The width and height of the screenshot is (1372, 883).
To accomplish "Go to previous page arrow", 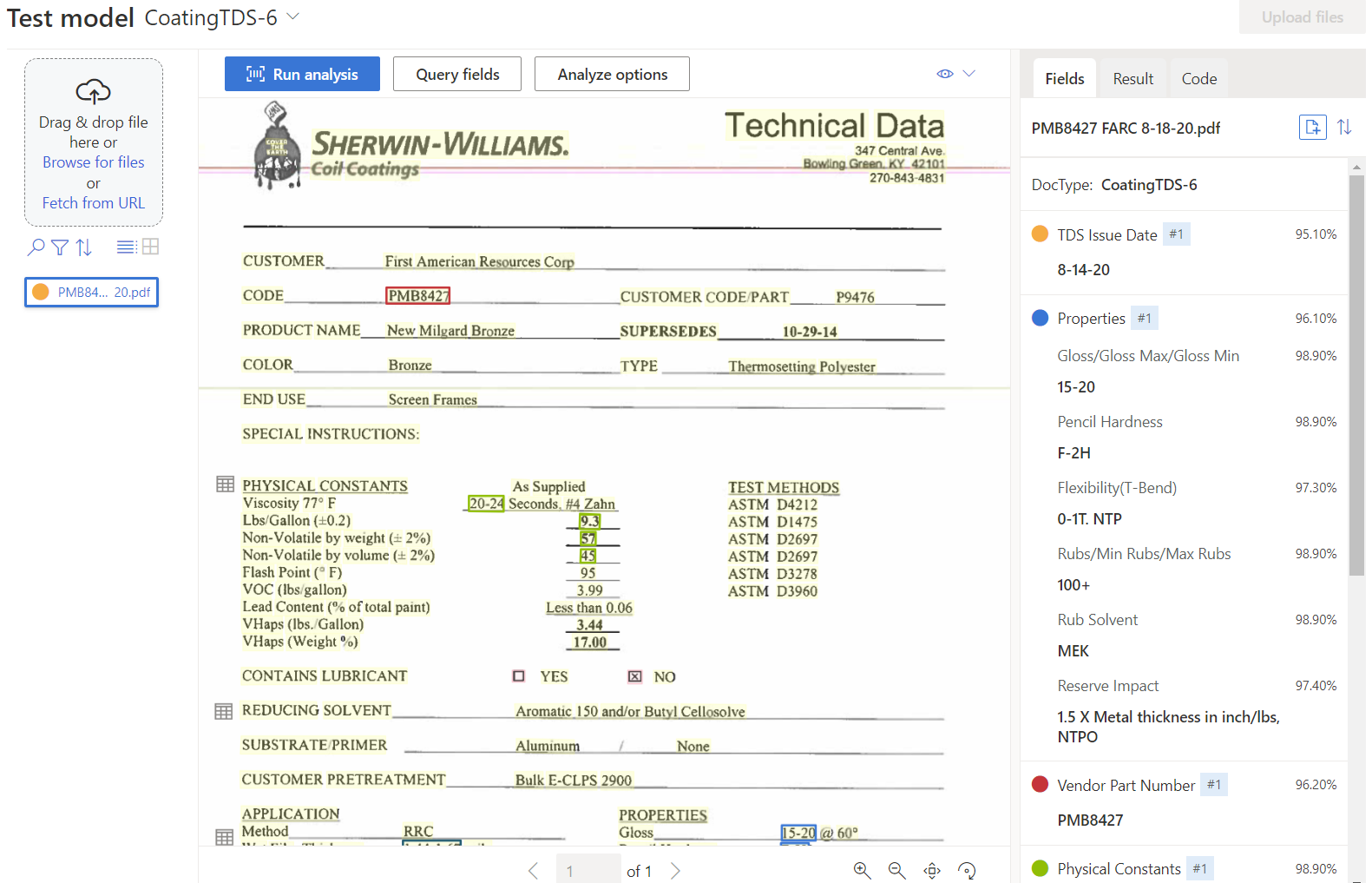I will pos(533,870).
